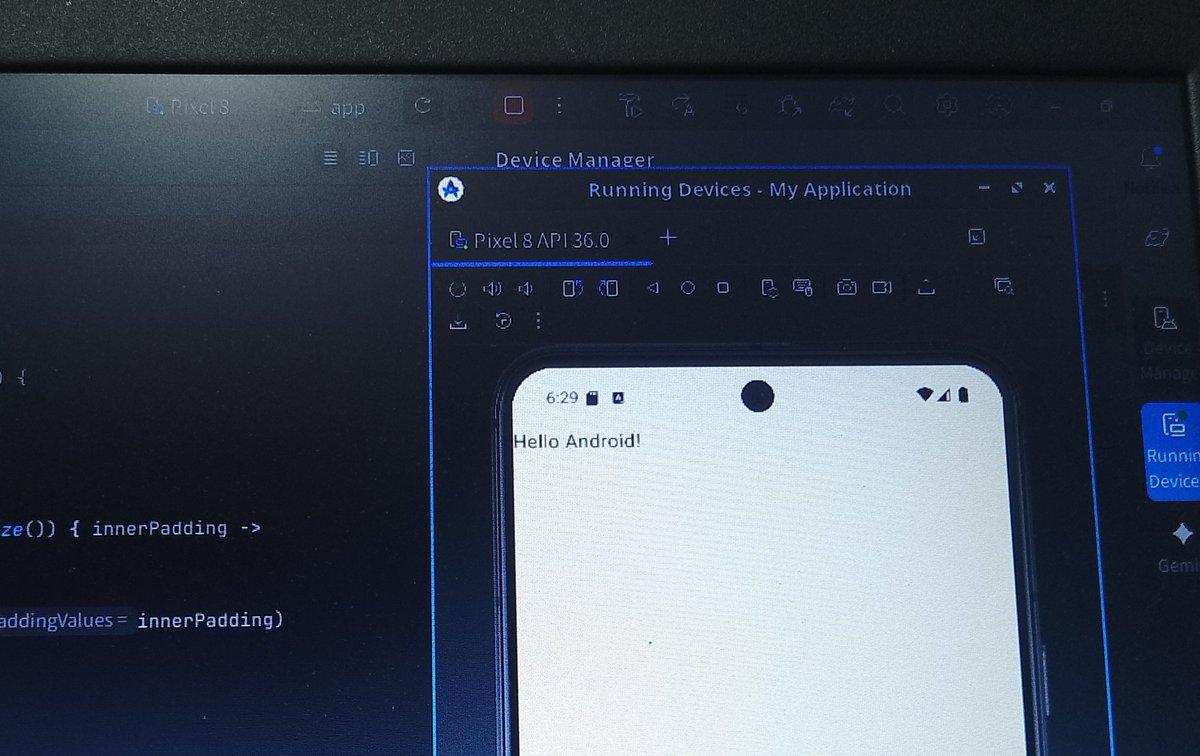Image resolution: width=1200 pixels, height=756 pixels.
Task: Click 'innerPadding ->' in the code editor
Action: pyautogui.click(x=176, y=527)
